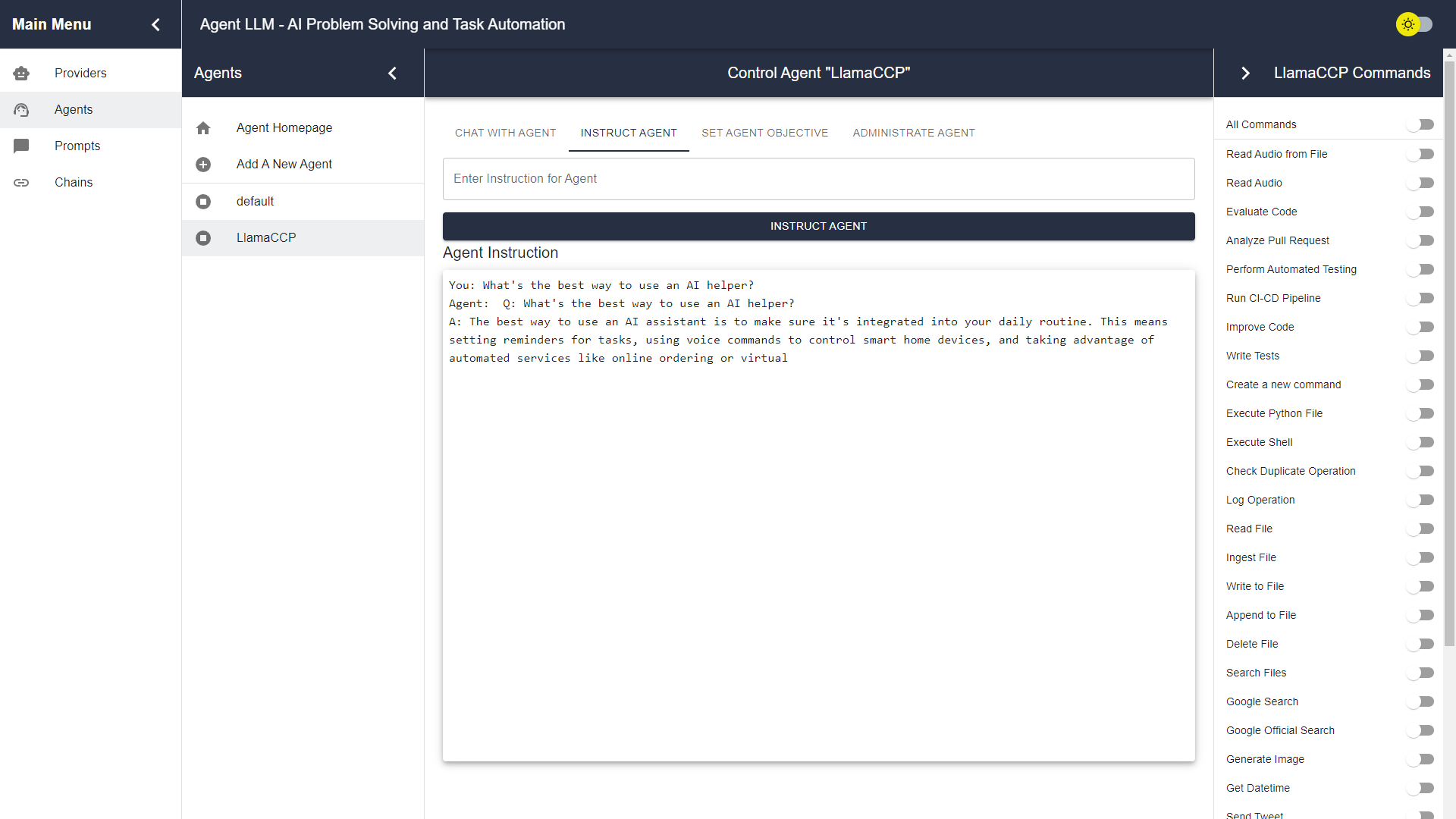The height and width of the screenshot is (819, 1456).
Task: Enable the Evaluate Code command toggle
Action: tap(1420, 212)
